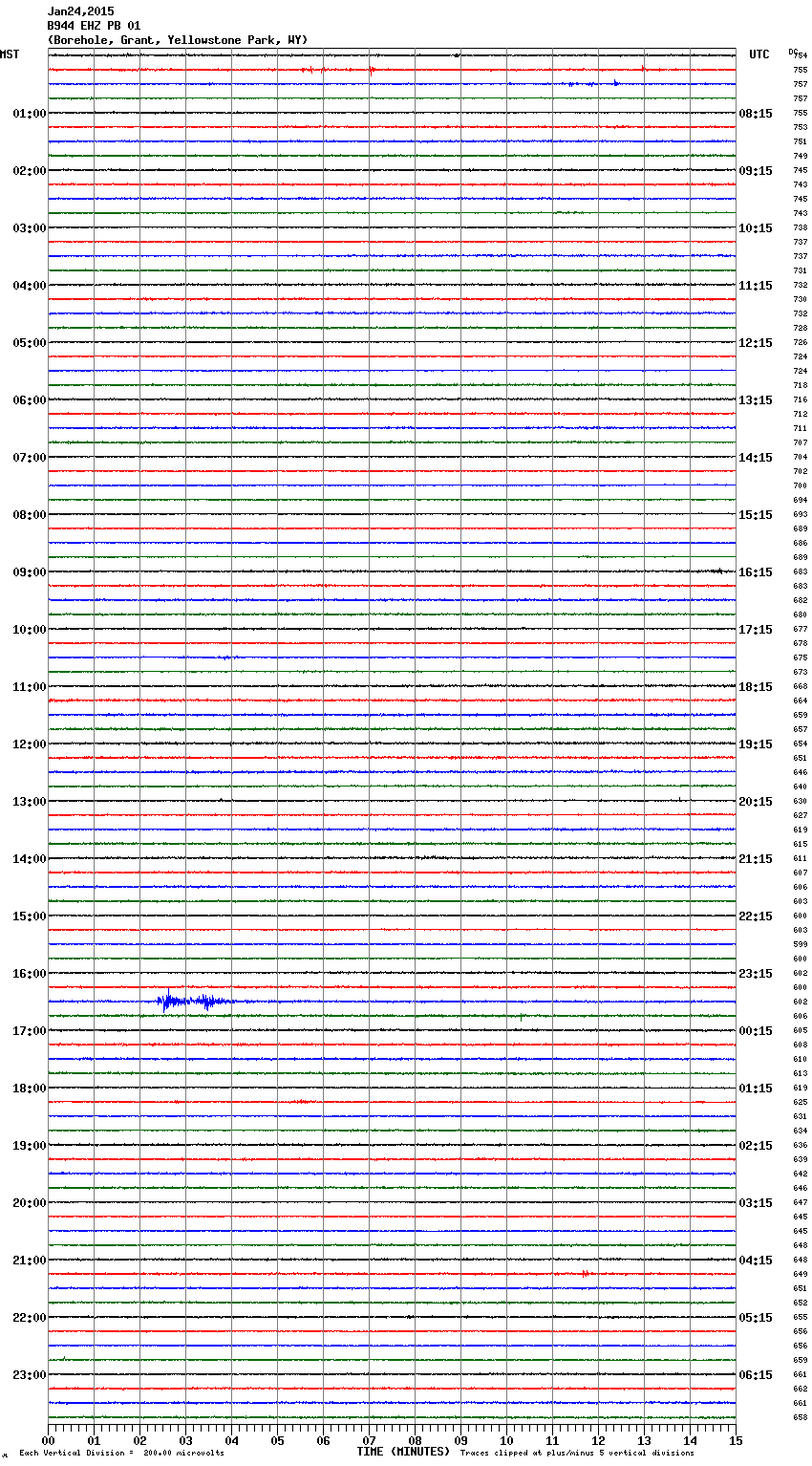
Task: Select the "07:00" MST row label
Action: click(x=30, y=458)
